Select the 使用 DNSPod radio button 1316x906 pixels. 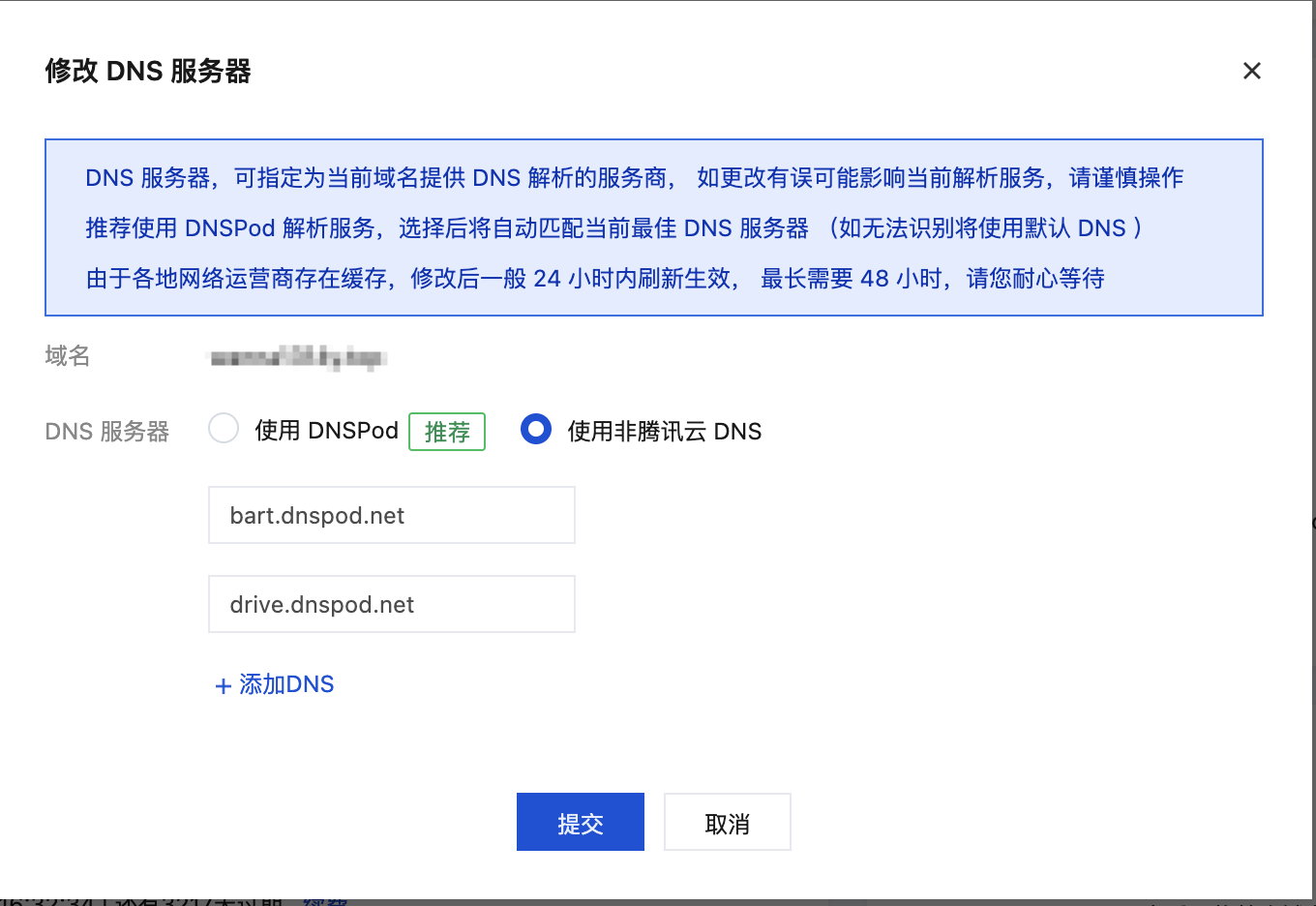pos(224,429)
